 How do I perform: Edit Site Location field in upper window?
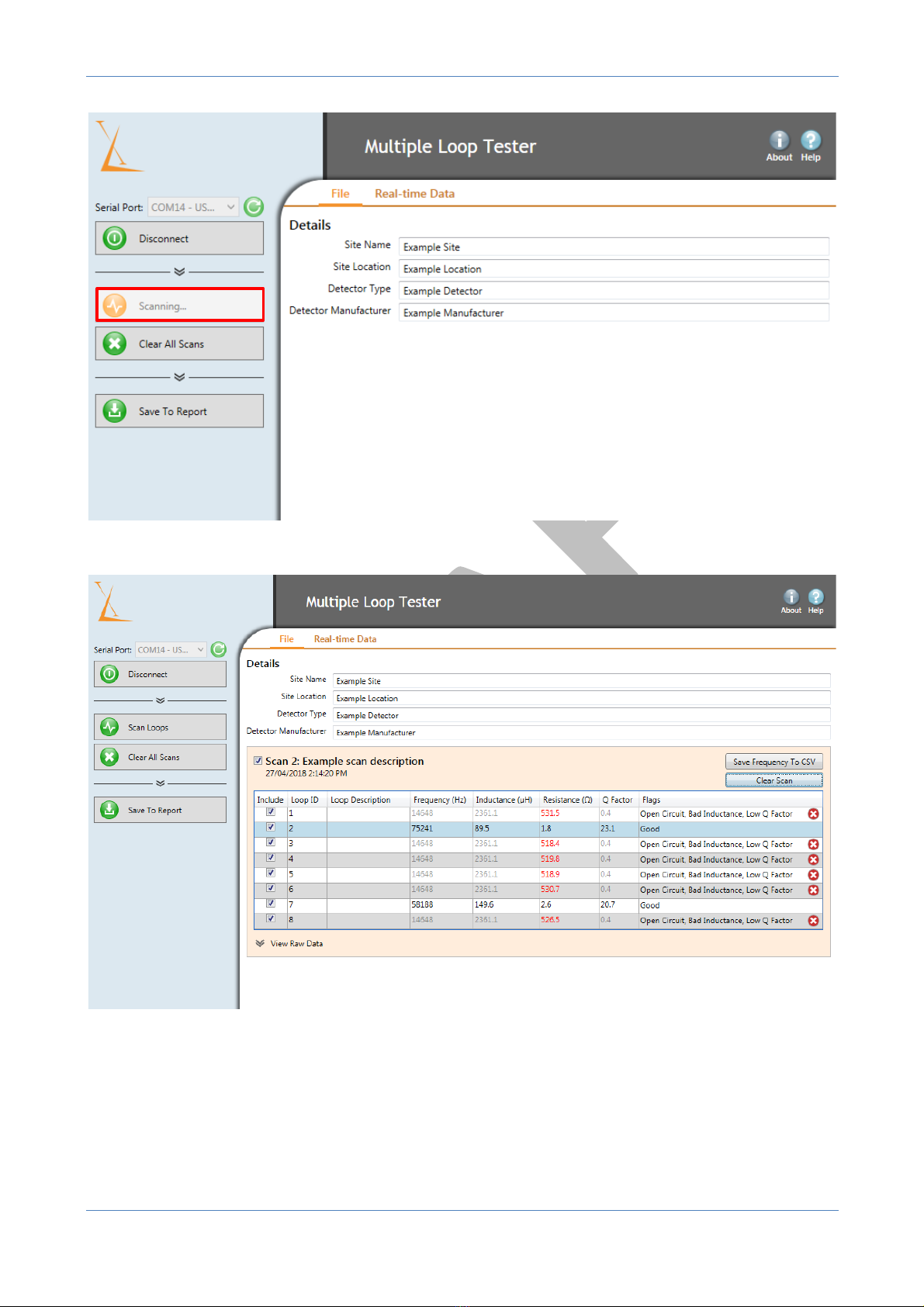coord(614,268)
